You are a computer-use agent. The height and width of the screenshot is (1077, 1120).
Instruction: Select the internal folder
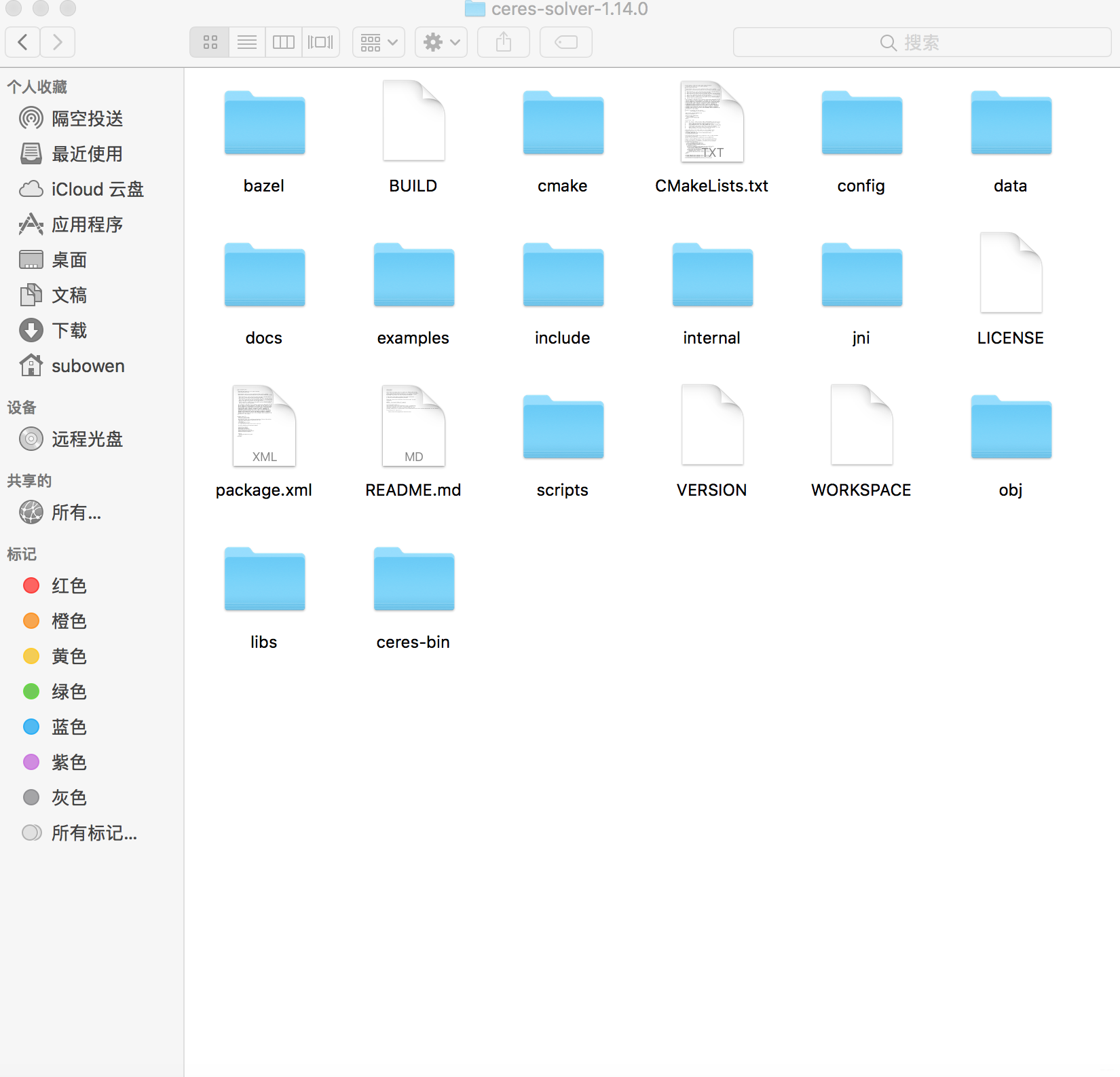pyautogui.click(x=712, y=275)
